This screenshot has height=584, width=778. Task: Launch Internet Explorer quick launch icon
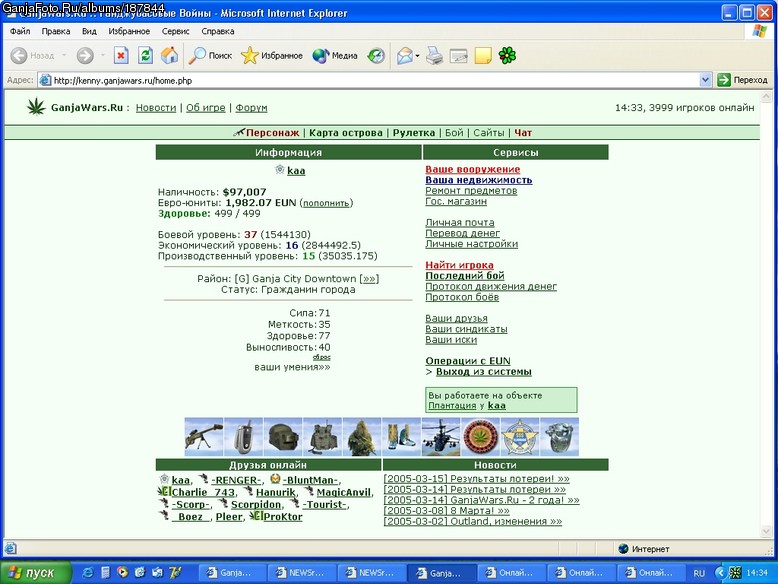tap(88, 573)
